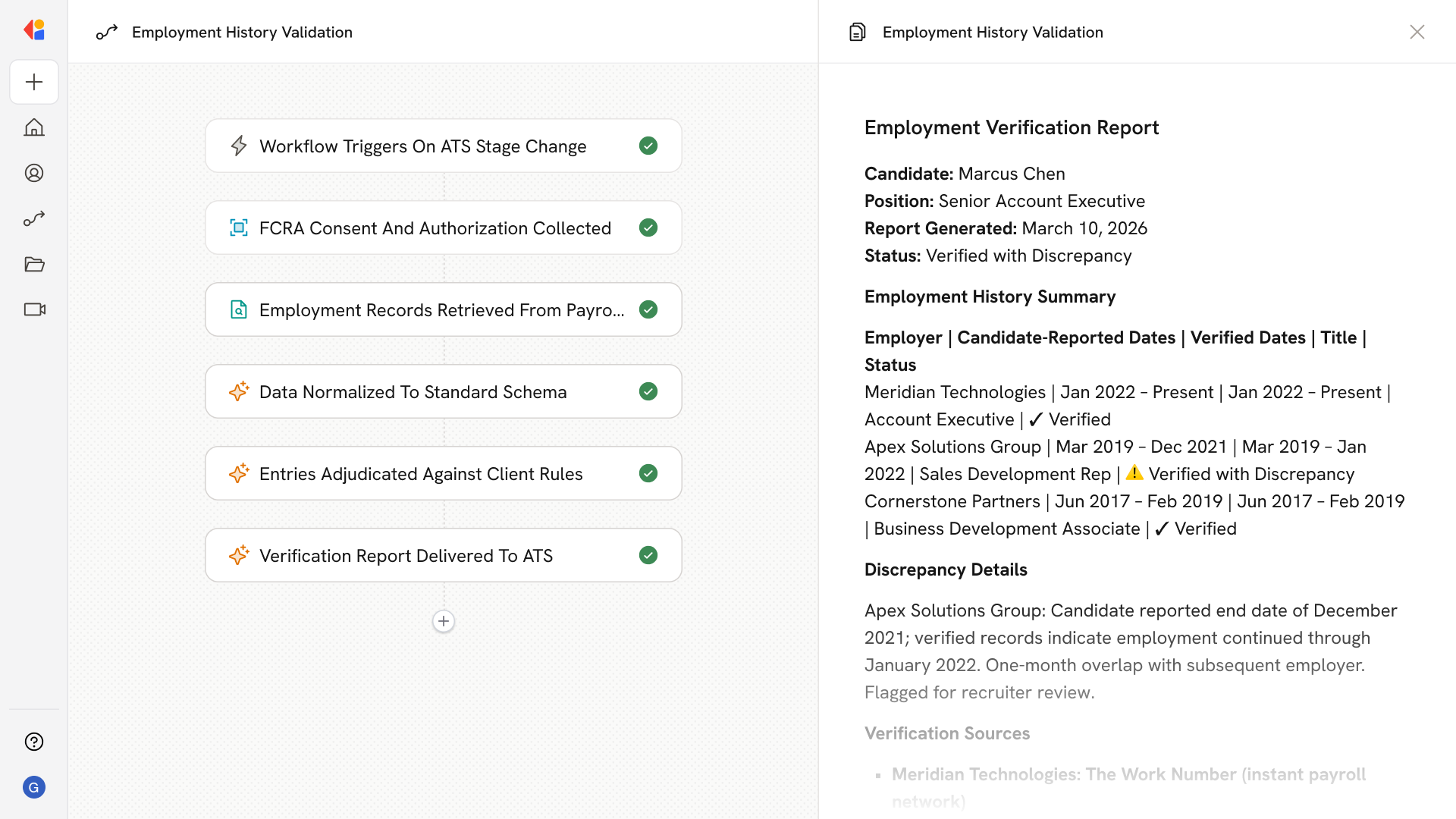Screen dimensions: 1456x819
Task: Close the Employment History Validation panel
Action: coord(1417,32)
